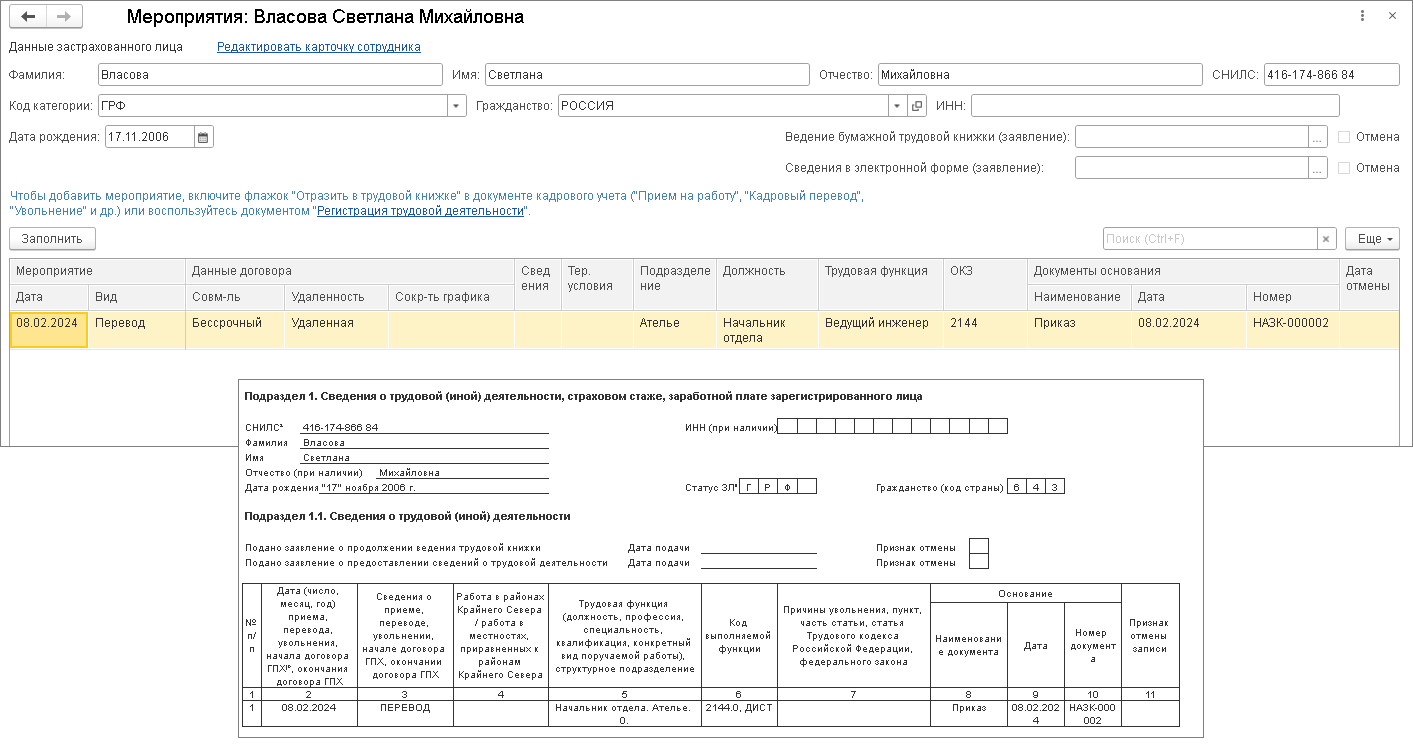Select the Приказ cell in Наименование column
Screen dimensions: 1413x744
coord(1079,330)
